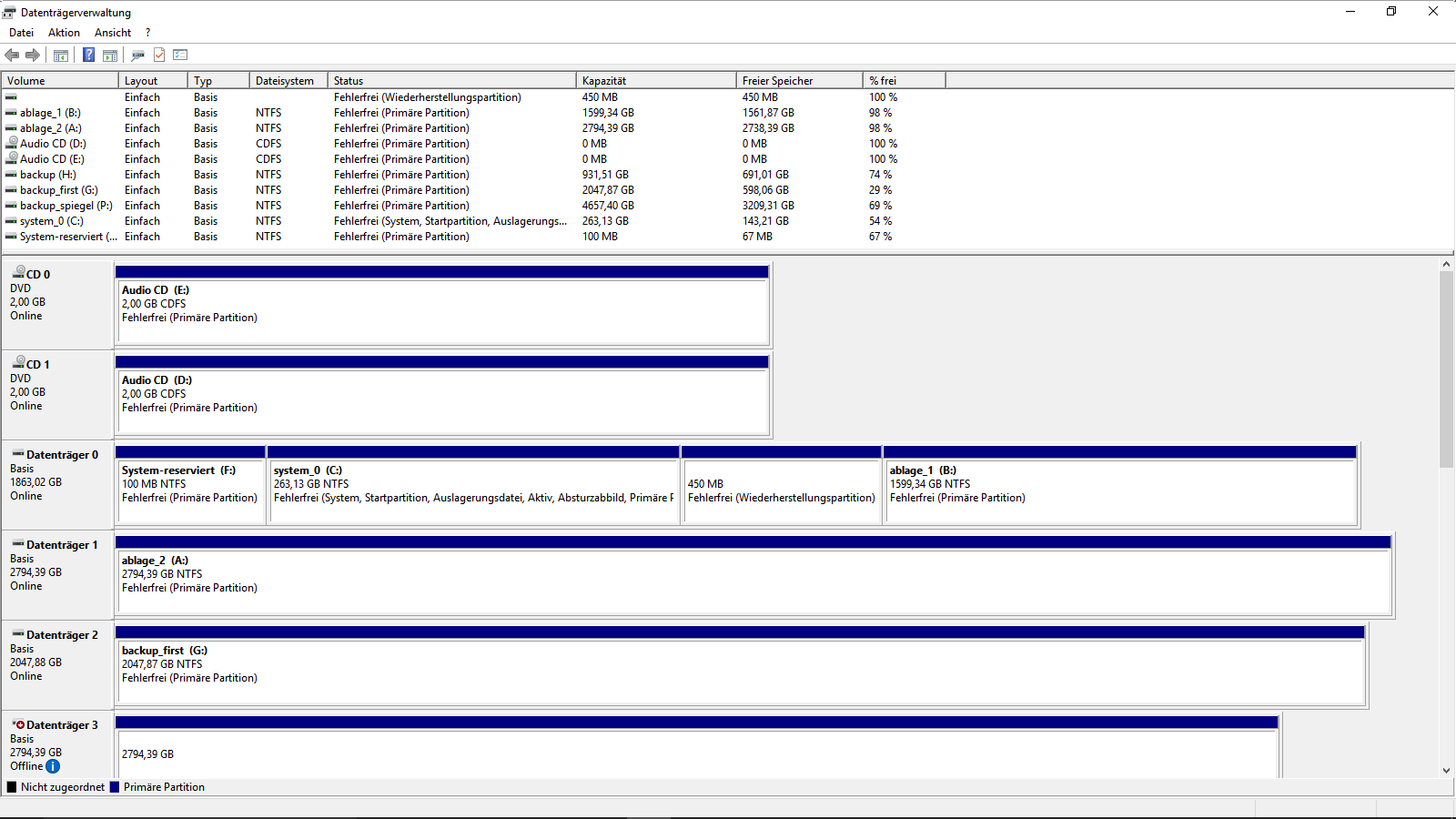Click the CD 0 drive icon
Viewport: 1456px width, 819px height.
(18, 272)
